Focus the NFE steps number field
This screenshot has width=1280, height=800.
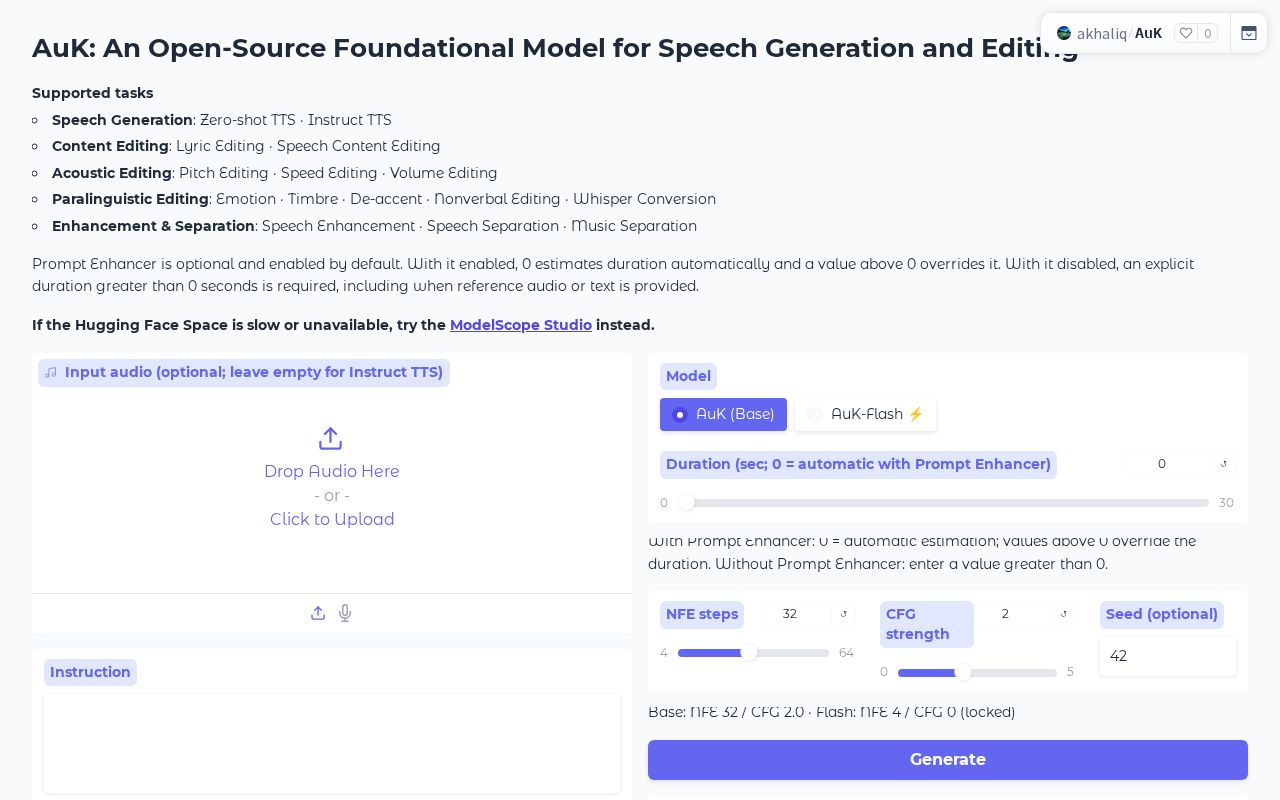(796, 614)
